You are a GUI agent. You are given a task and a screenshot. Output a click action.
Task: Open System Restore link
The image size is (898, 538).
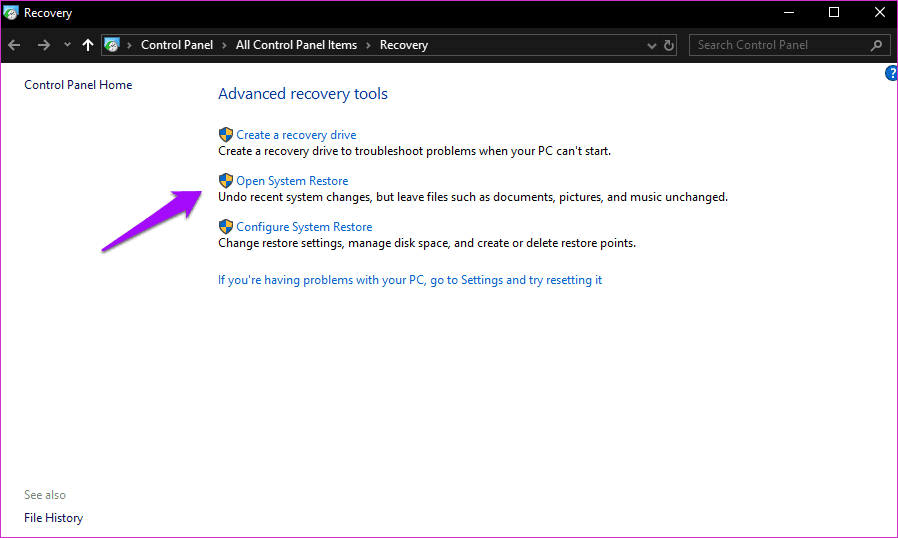point(292,180)
